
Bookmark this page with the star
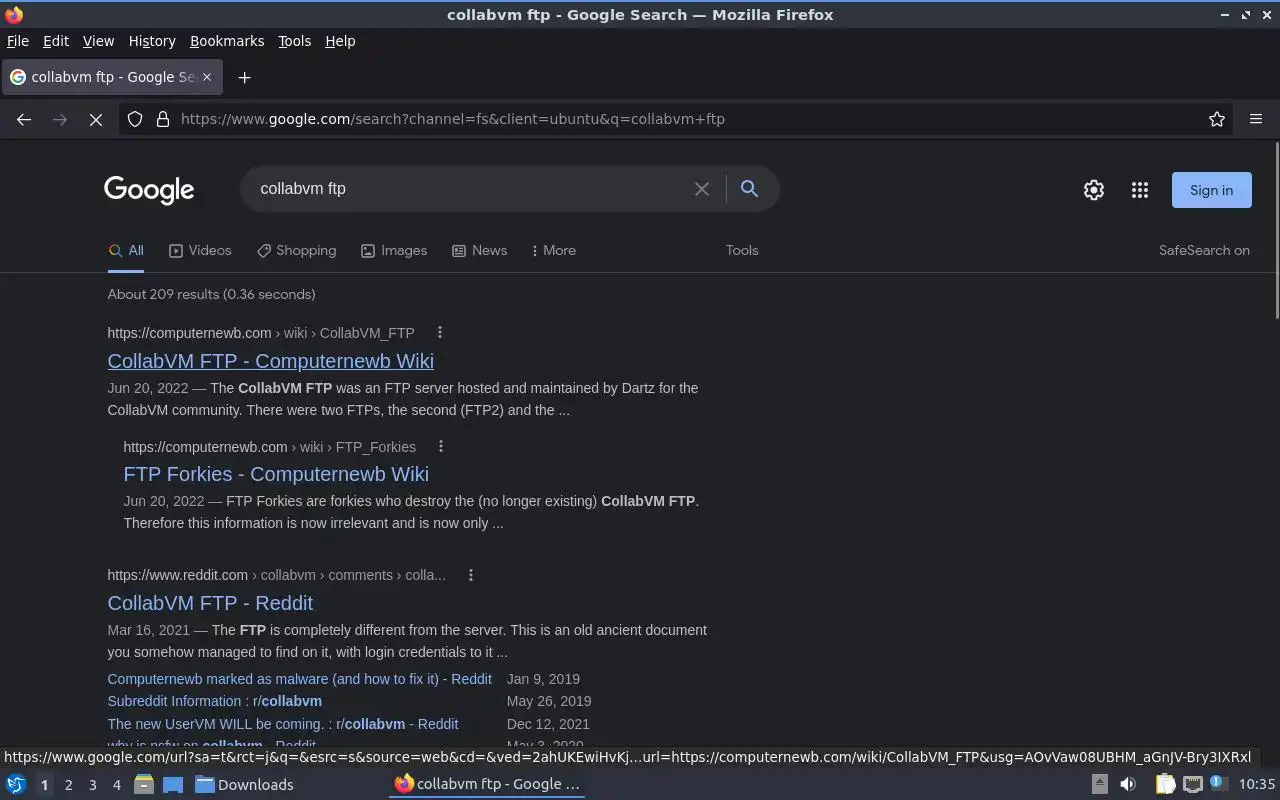click(x=1217, y=119)
